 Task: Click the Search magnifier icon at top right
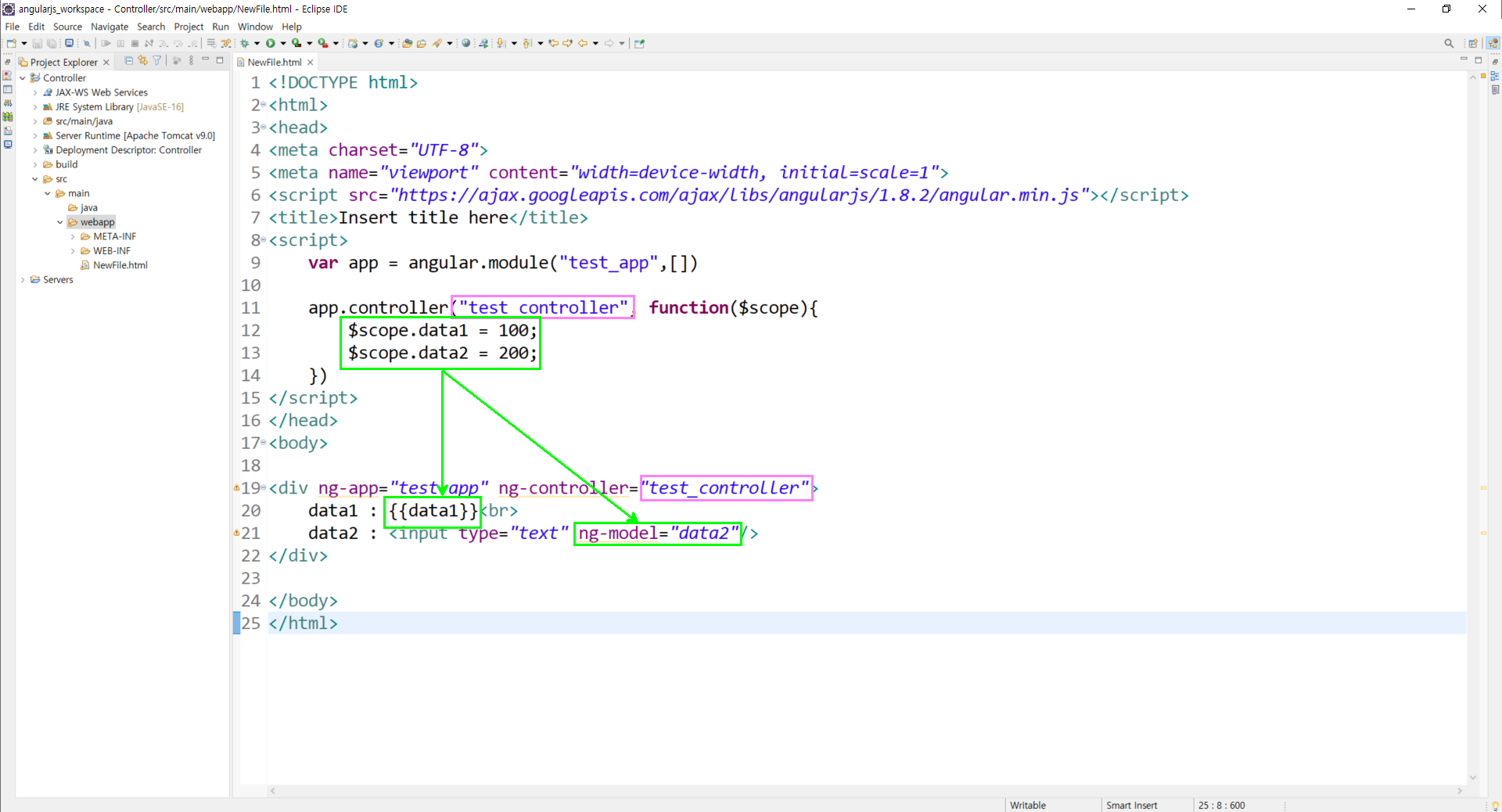pos(1449,44)
